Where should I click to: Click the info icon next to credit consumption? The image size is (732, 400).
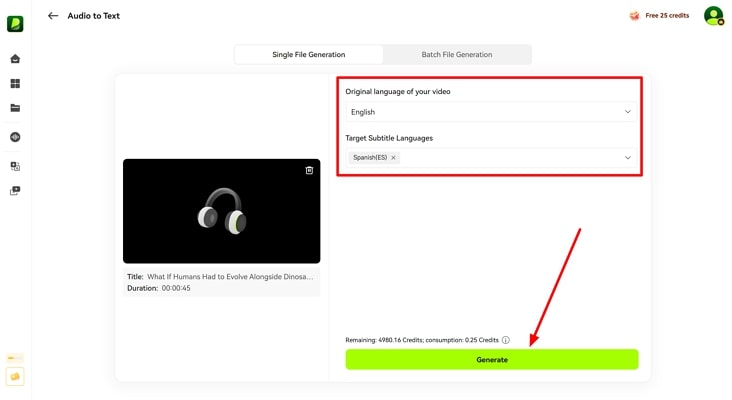tap(506, 340)
